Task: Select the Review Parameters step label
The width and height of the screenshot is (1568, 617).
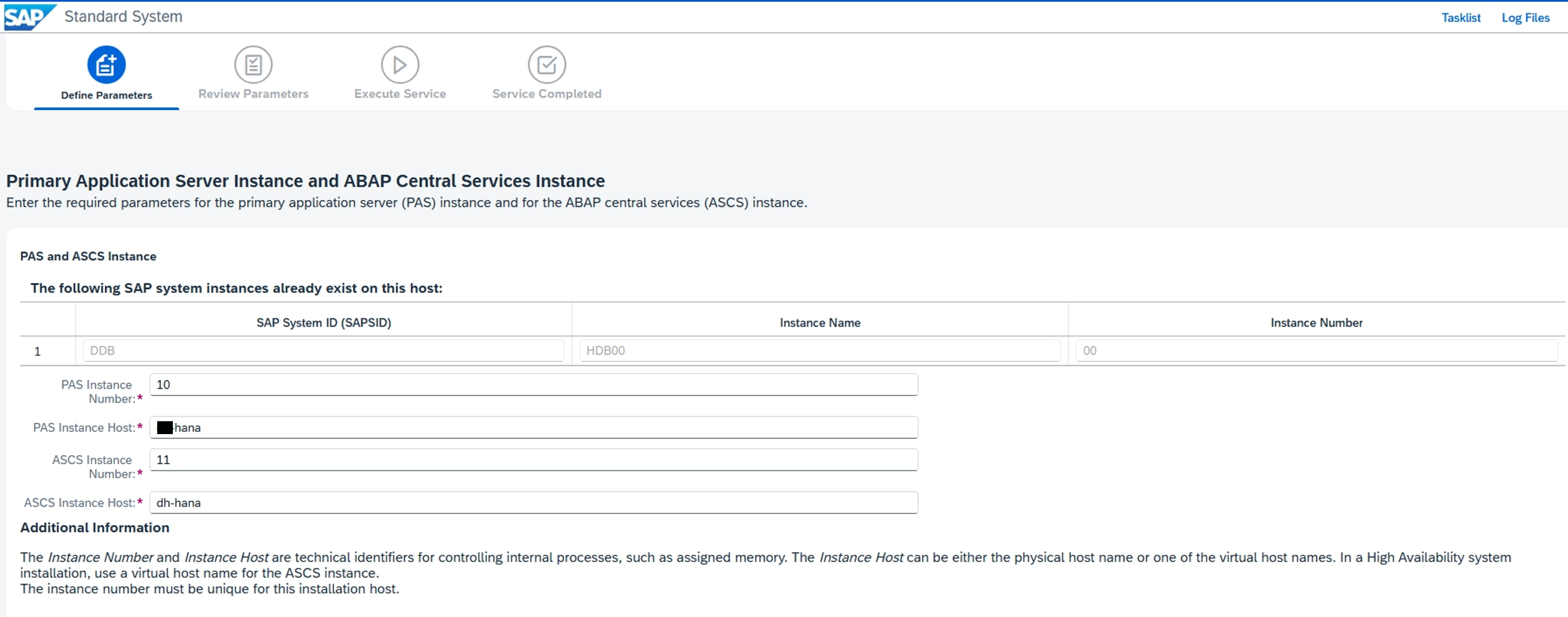Action: click(253, 94)
